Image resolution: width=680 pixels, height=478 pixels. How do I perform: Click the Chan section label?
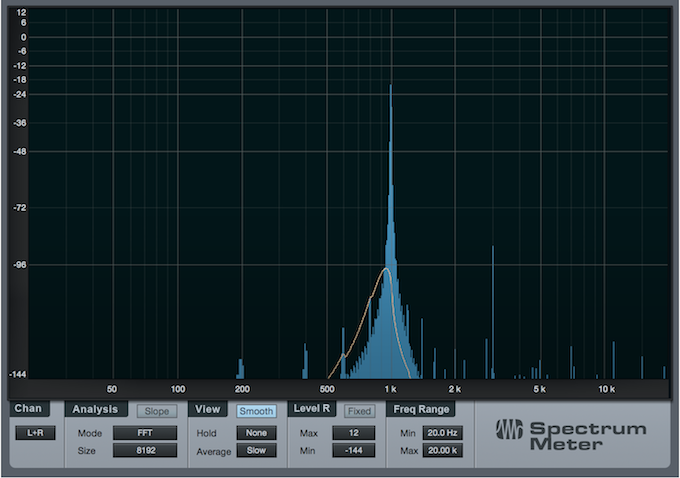pos(28,409)
